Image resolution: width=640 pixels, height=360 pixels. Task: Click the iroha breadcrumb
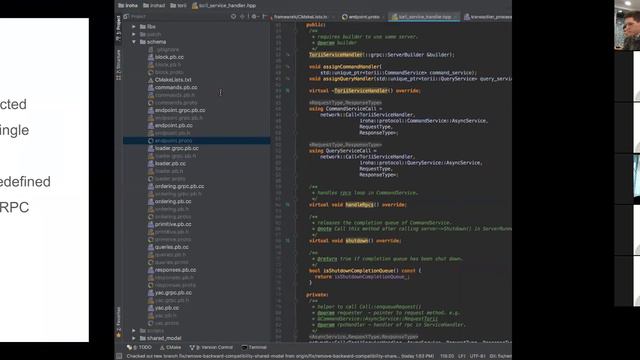coord(128,6)
